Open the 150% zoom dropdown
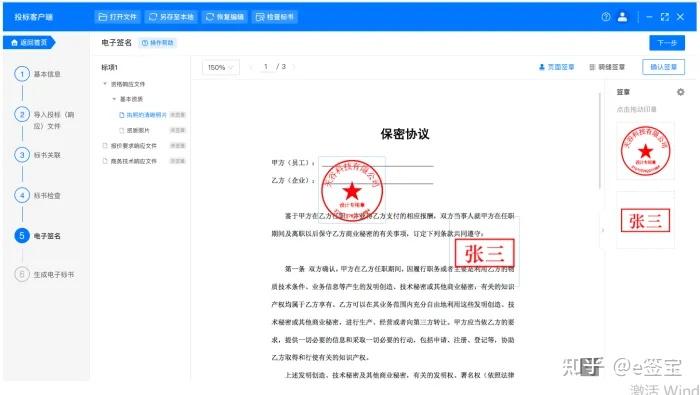 pos(221,67)
